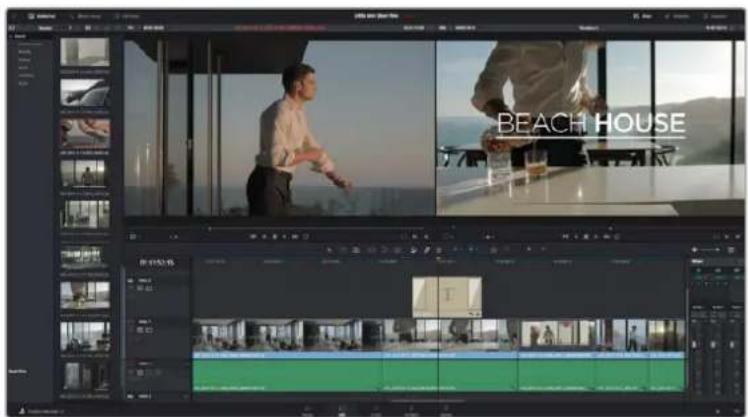This screenshot has height=417, width=748.
Task: Expand the Master bin in media pool
Action: click(x=20, y=36)
